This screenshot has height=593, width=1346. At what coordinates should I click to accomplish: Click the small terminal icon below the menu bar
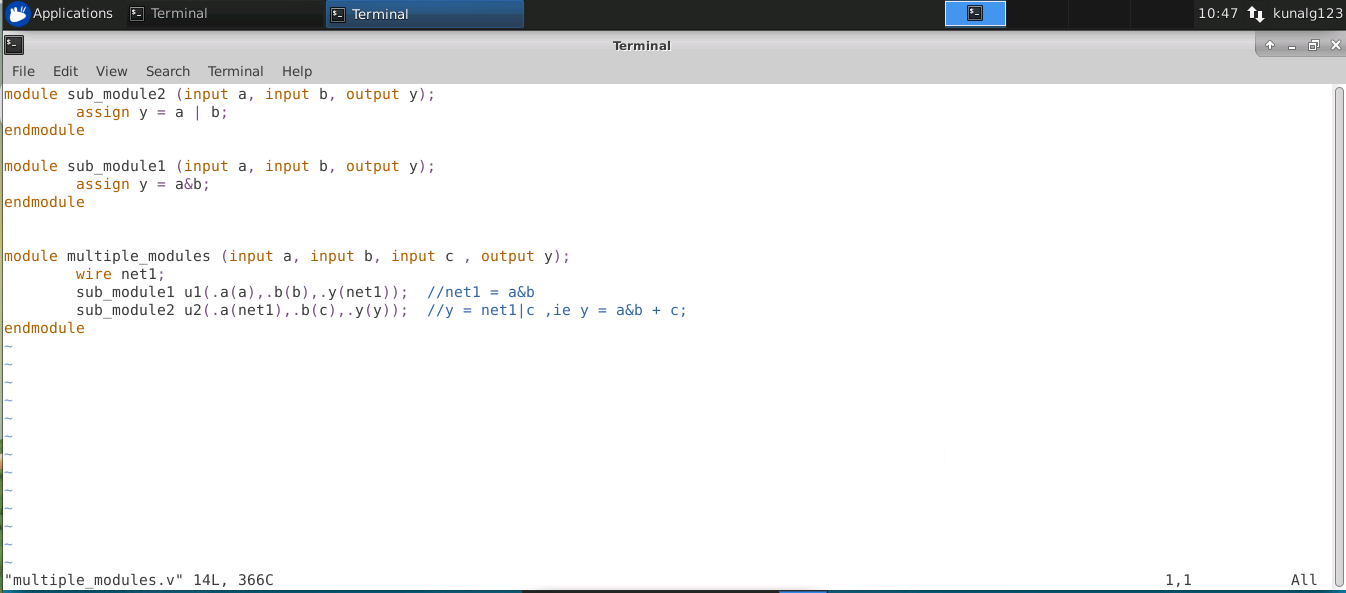tap(13, 45)
